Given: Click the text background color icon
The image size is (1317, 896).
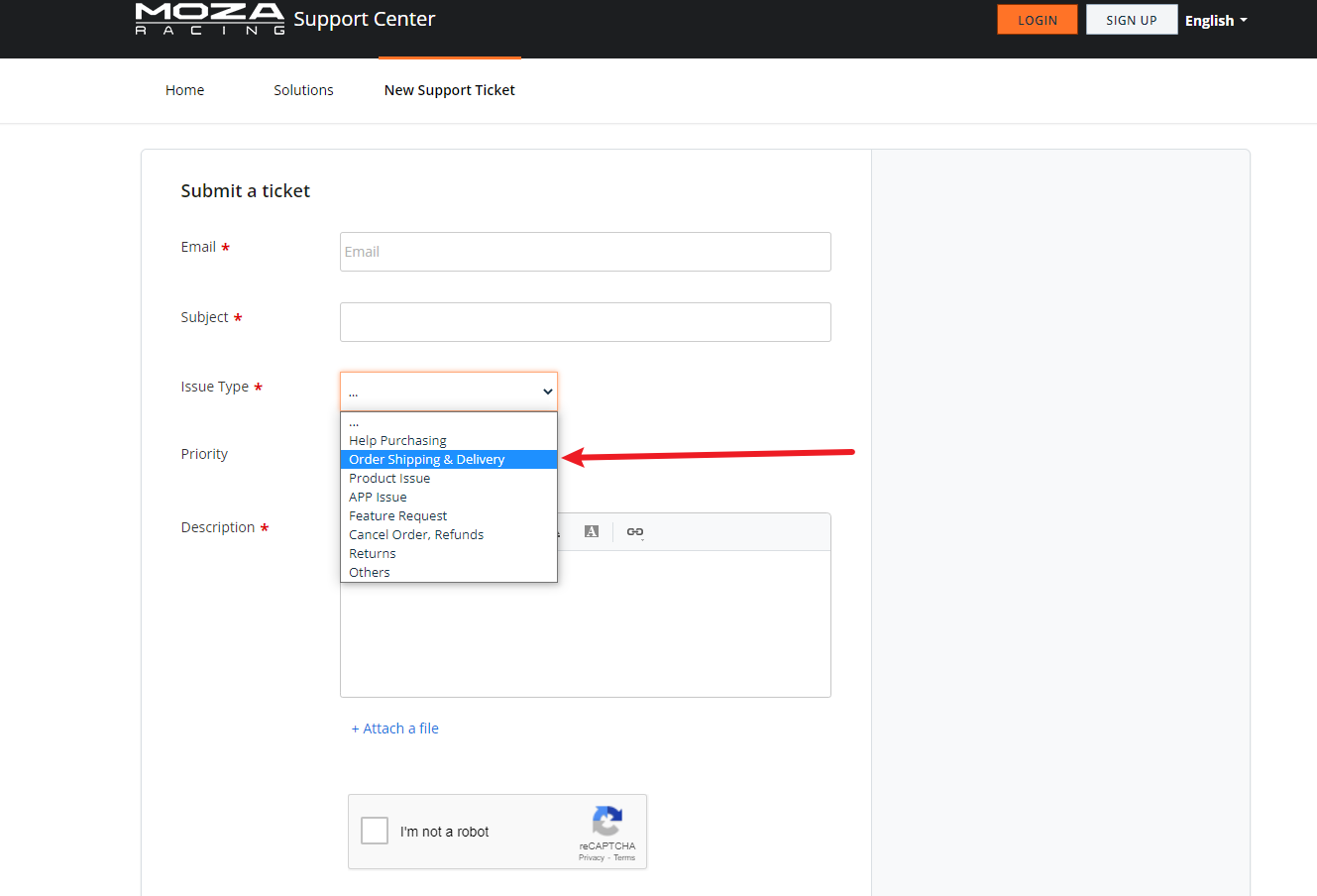Looking at the screenshot, I should click(x=592, y=532).
